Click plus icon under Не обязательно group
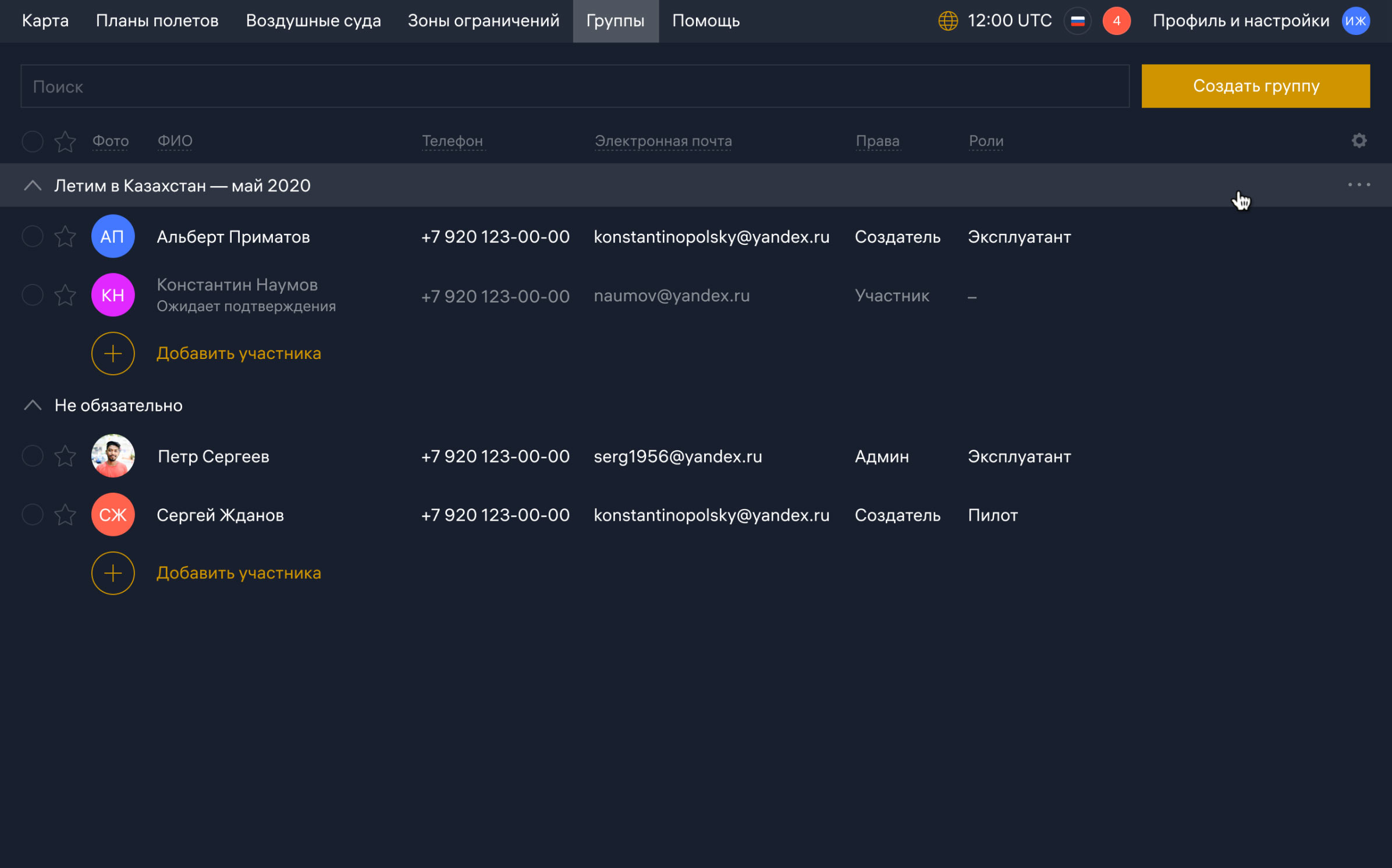This screenshot has width=1392, height=868. click(x=113, y=573)
